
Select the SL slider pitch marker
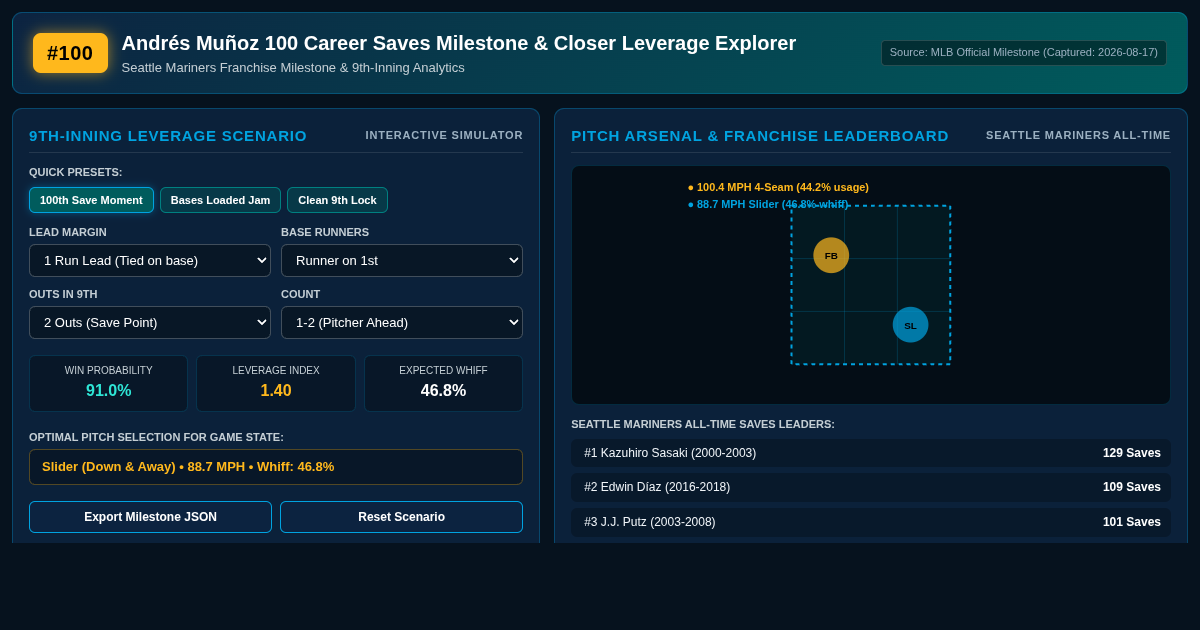[x=910, y=325]
